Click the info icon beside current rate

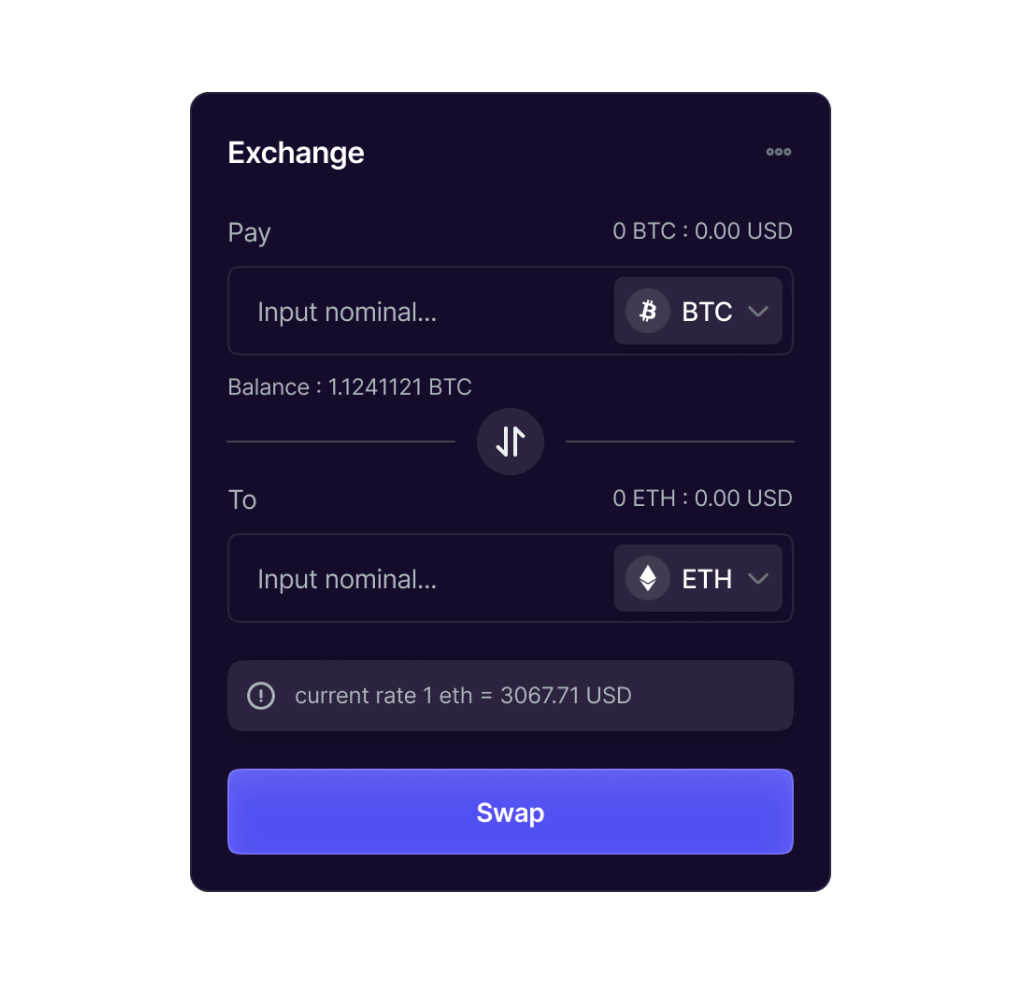pos(261,695)
